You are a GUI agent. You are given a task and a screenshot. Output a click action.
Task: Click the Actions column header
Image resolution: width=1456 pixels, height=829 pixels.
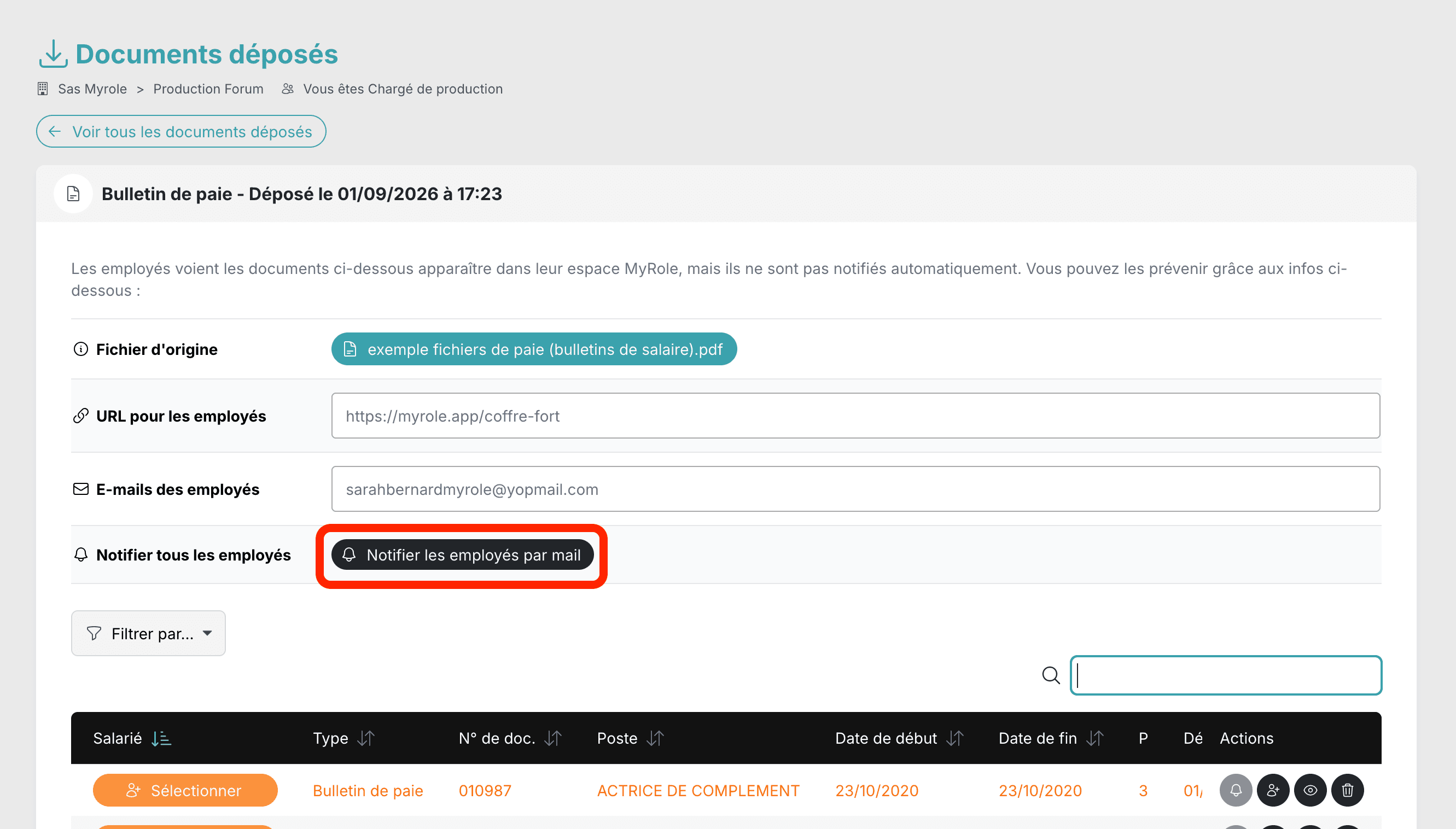pos(1247,738)
